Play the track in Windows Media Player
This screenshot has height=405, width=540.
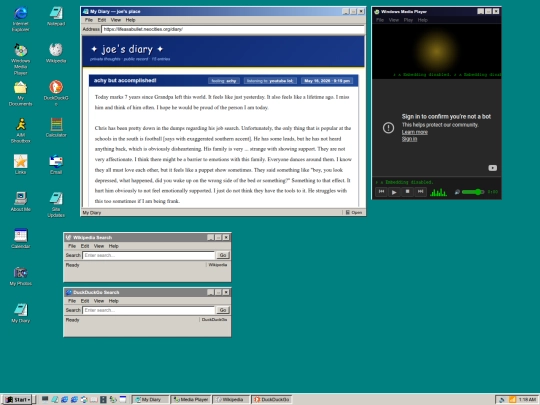pos(394,192)
